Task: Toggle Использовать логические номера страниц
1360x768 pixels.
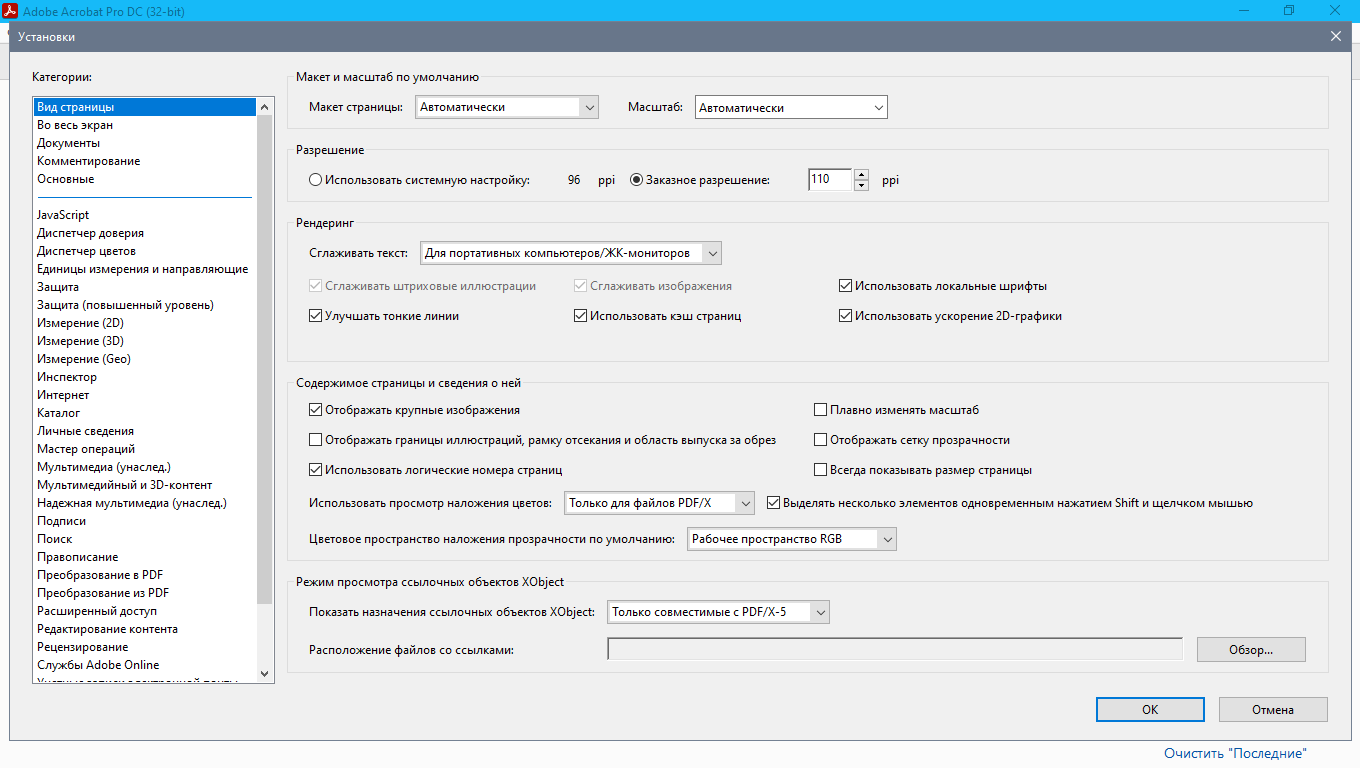Action: click(x=316, y=470)
